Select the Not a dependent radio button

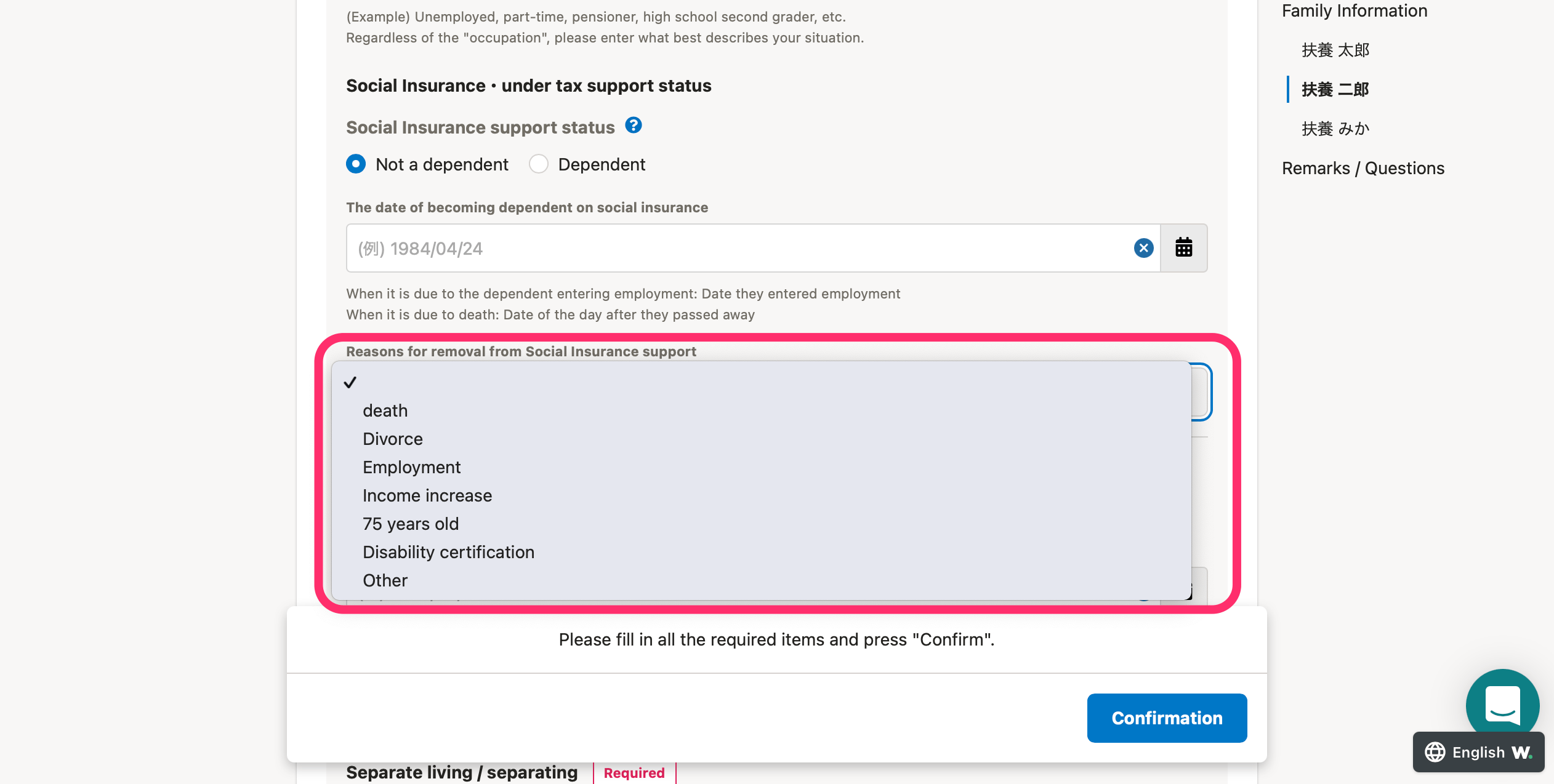pyautogui.click(x=356, y=164)
